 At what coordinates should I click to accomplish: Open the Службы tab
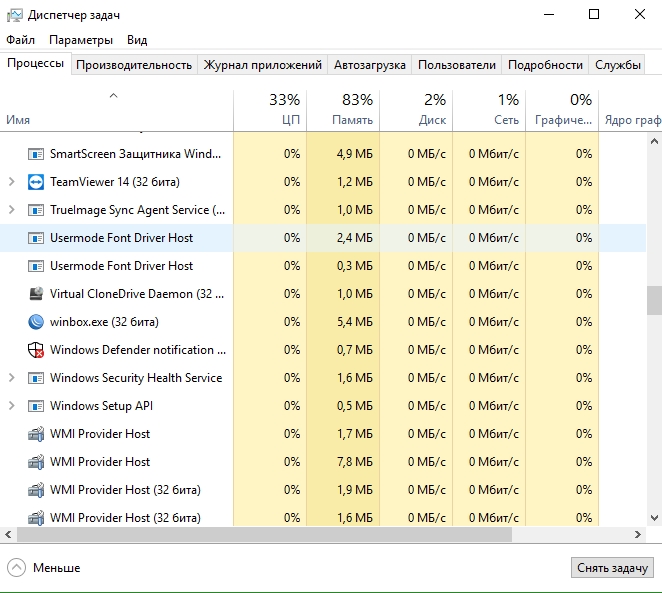pyautogui.click(x=618, y=65)
